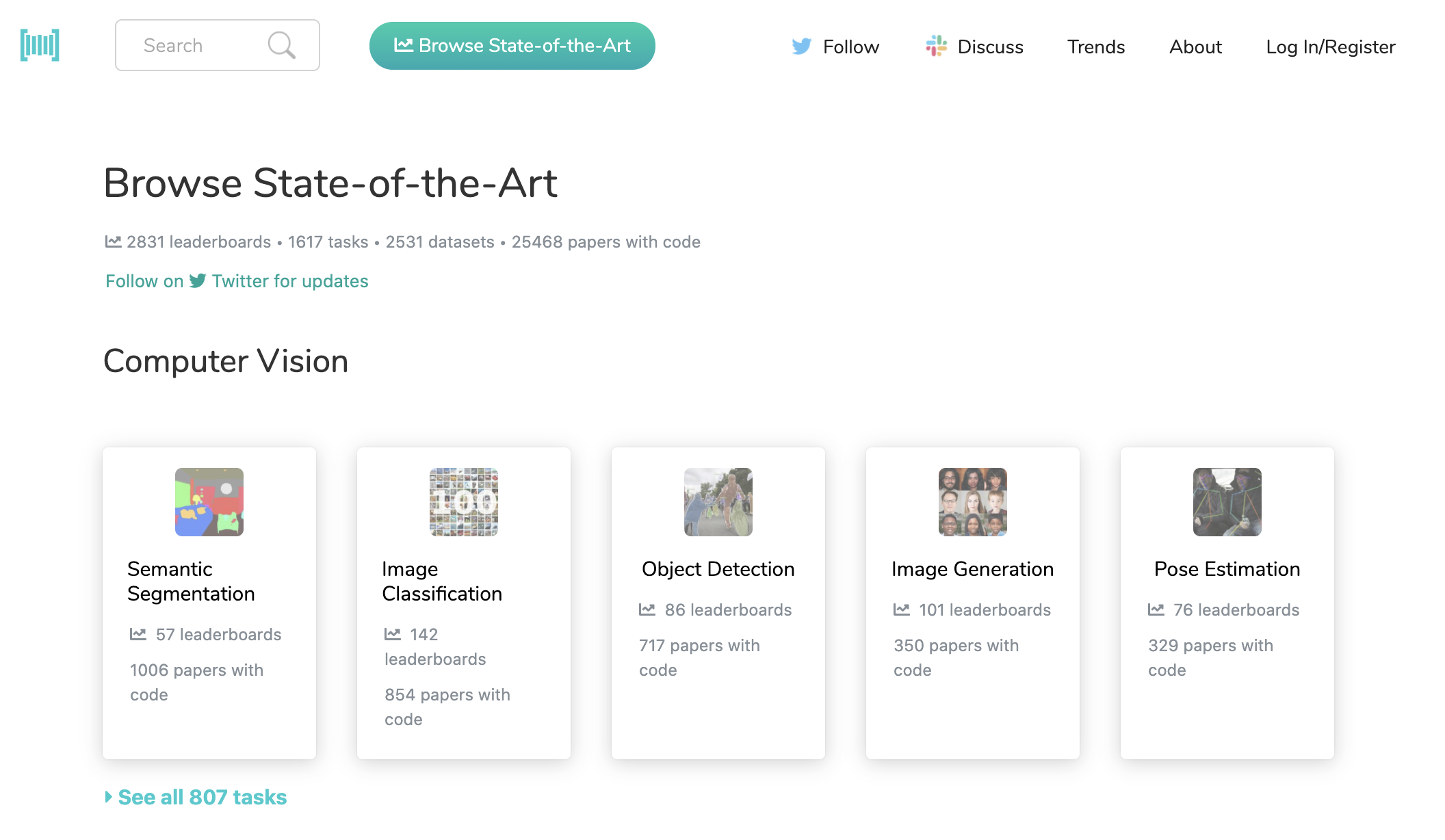Select the Image Generation faces thumbnail

[x=972, y=502]
